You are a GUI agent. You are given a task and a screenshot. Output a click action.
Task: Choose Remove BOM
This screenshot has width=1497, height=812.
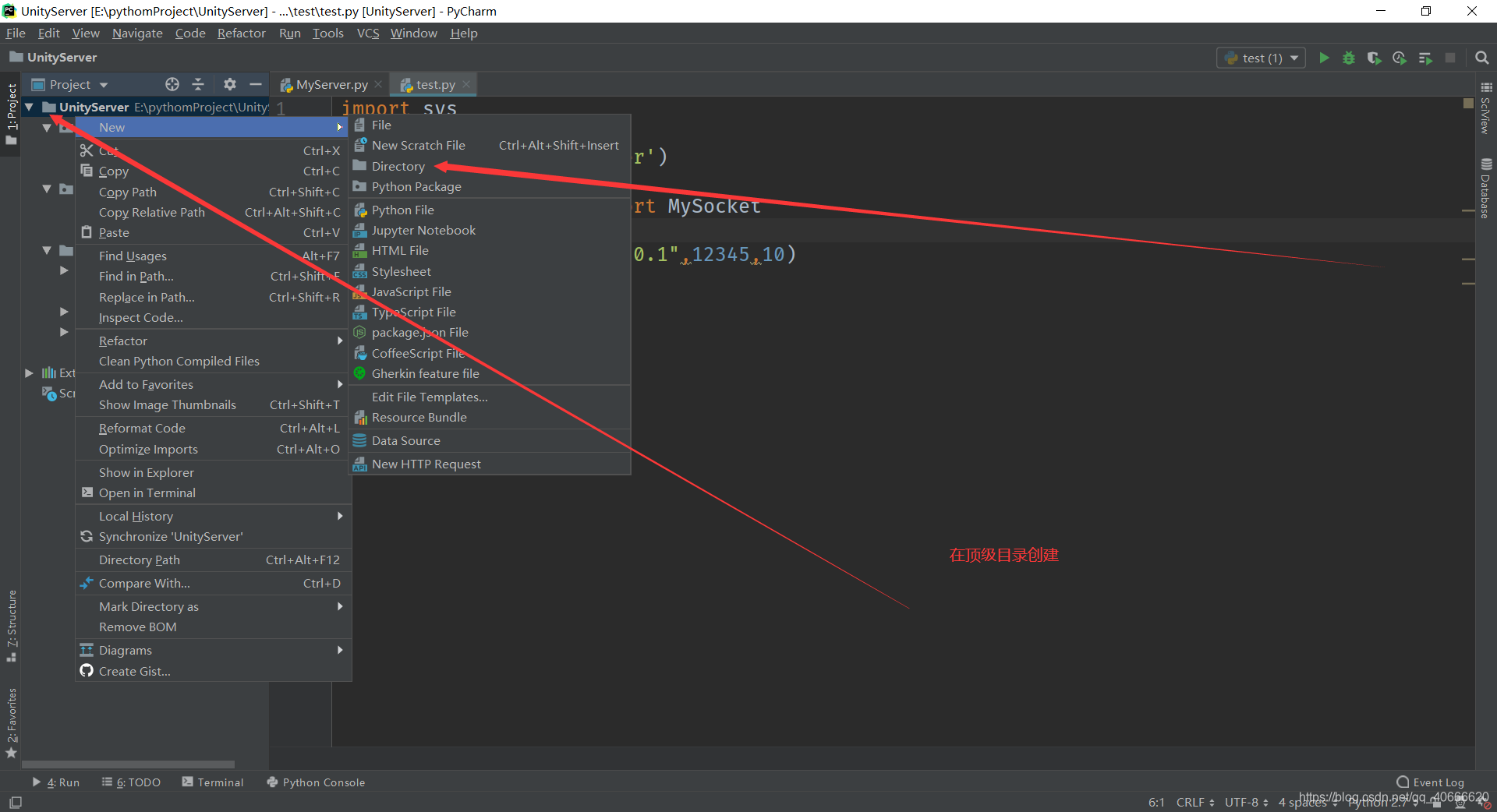tap(213, 627)
